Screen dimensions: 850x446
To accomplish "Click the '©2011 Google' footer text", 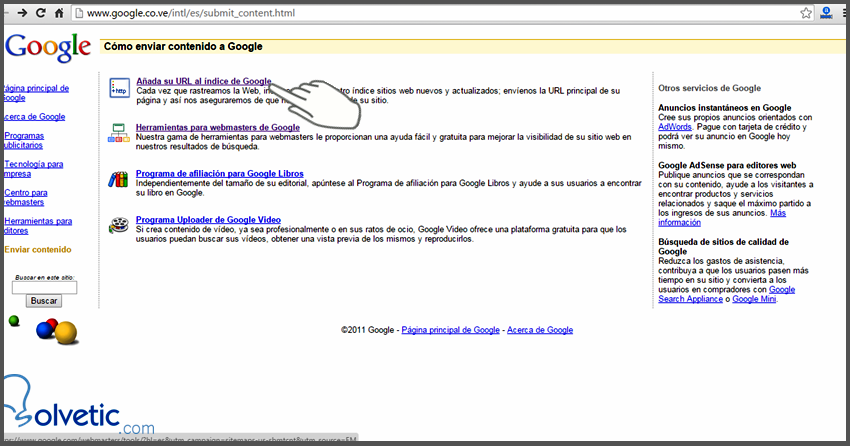I will pyautogui.click(x=367, y=330).
